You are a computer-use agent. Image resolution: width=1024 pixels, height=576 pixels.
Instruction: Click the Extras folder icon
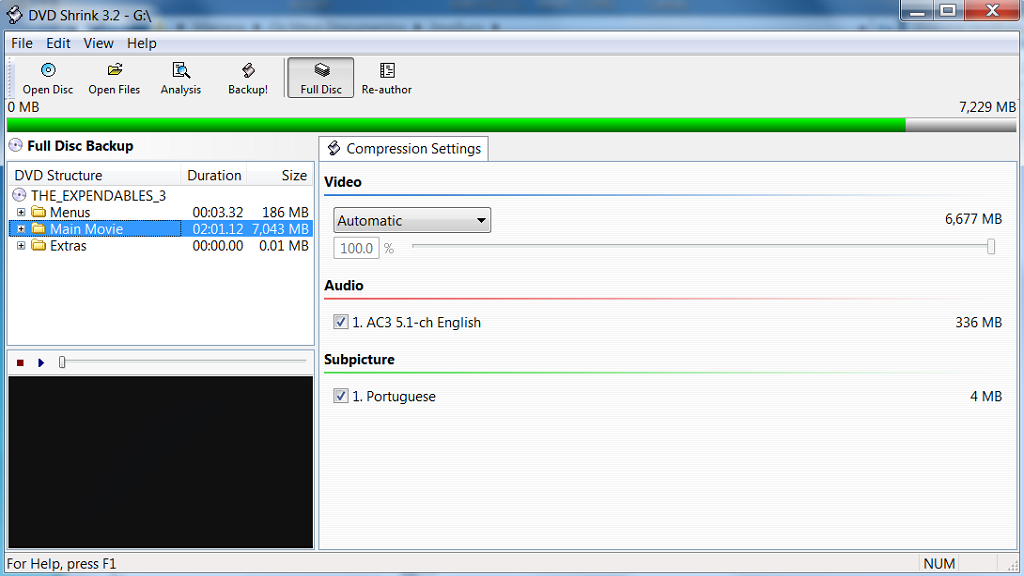(x=39, y=246)
